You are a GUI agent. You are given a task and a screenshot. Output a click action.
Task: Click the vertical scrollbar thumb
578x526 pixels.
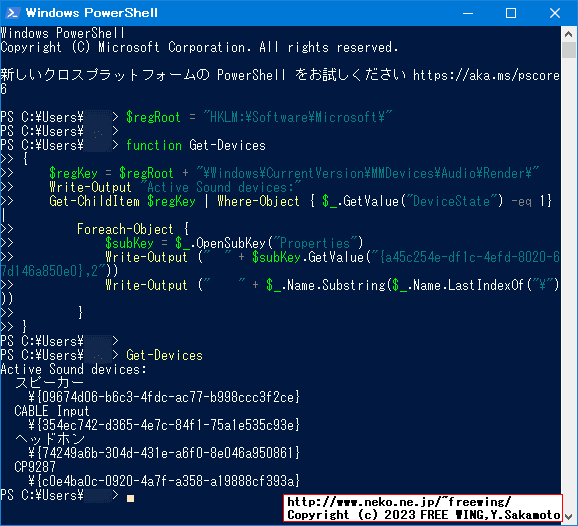tap(568, 50)
